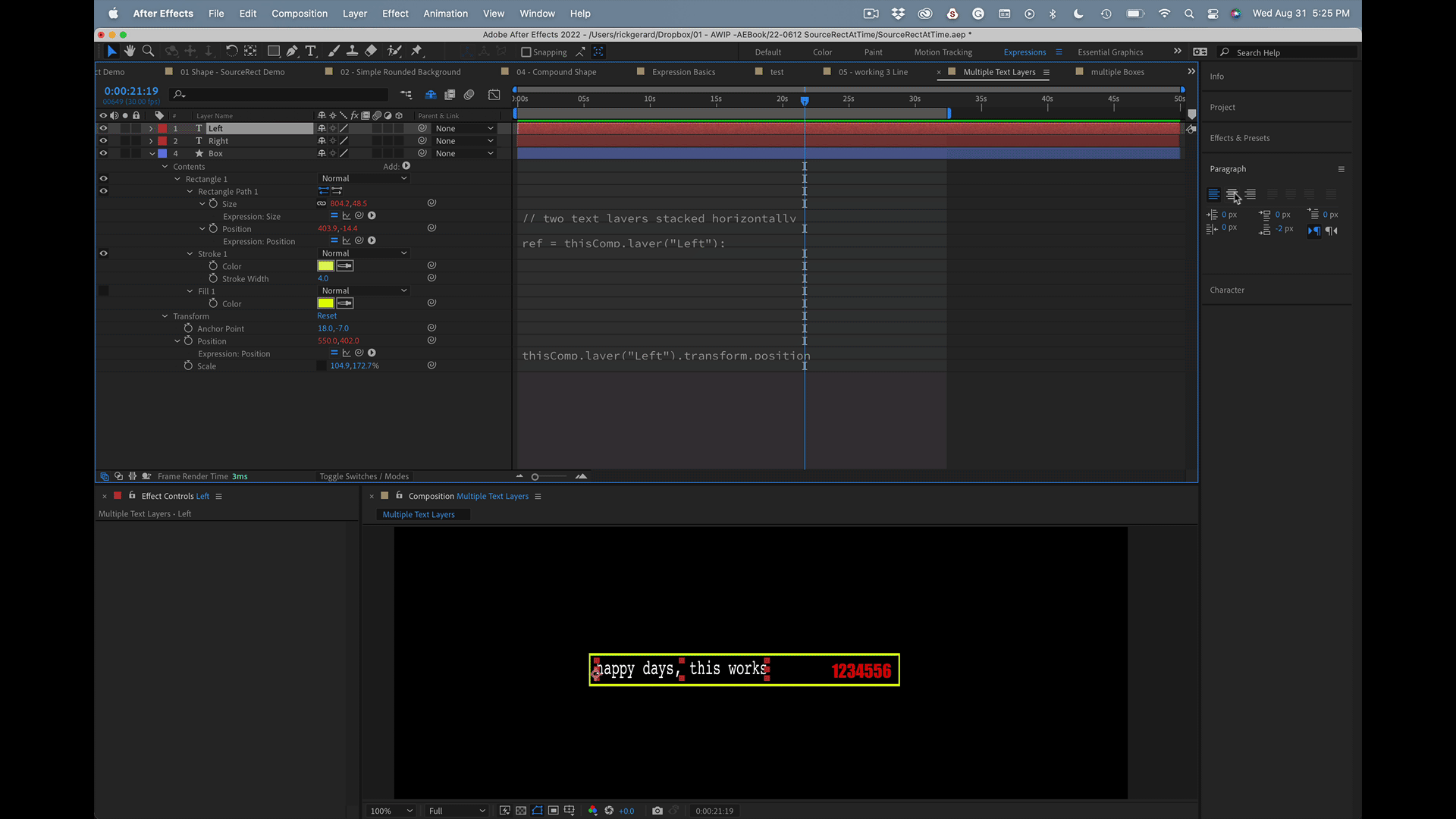Switch to Expression Basics comp tab
The image size is (1456, 819).
coord(682,72)
